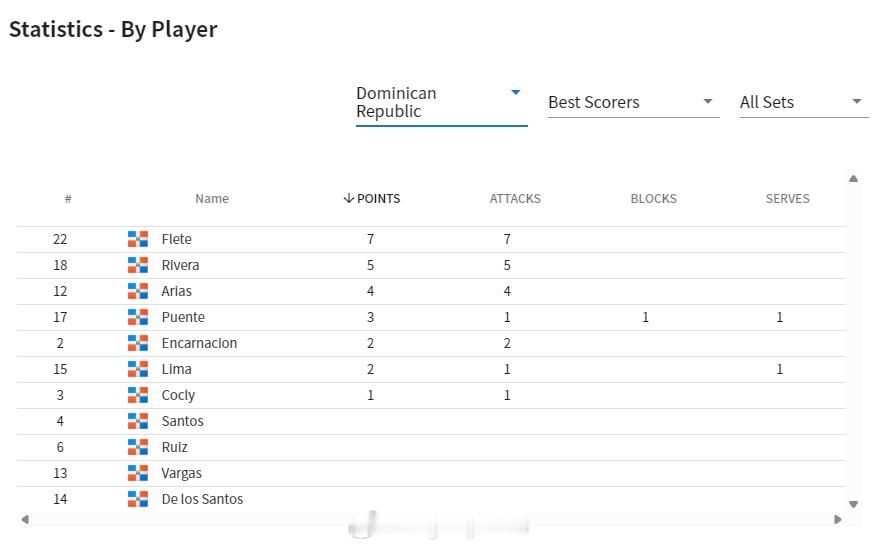Click the Name column header

(x=212, y=199)
